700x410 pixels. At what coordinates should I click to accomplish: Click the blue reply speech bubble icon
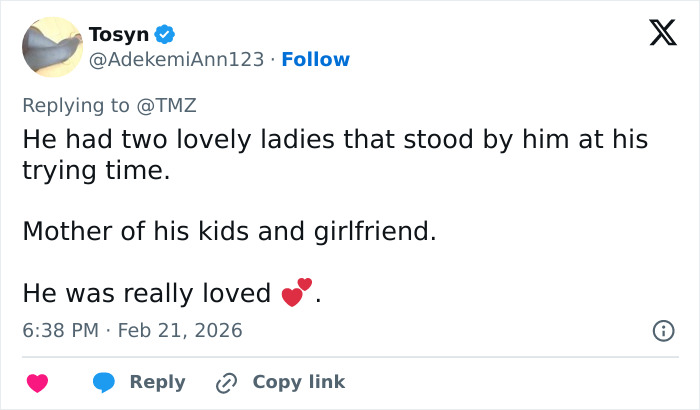pos(103,382)
